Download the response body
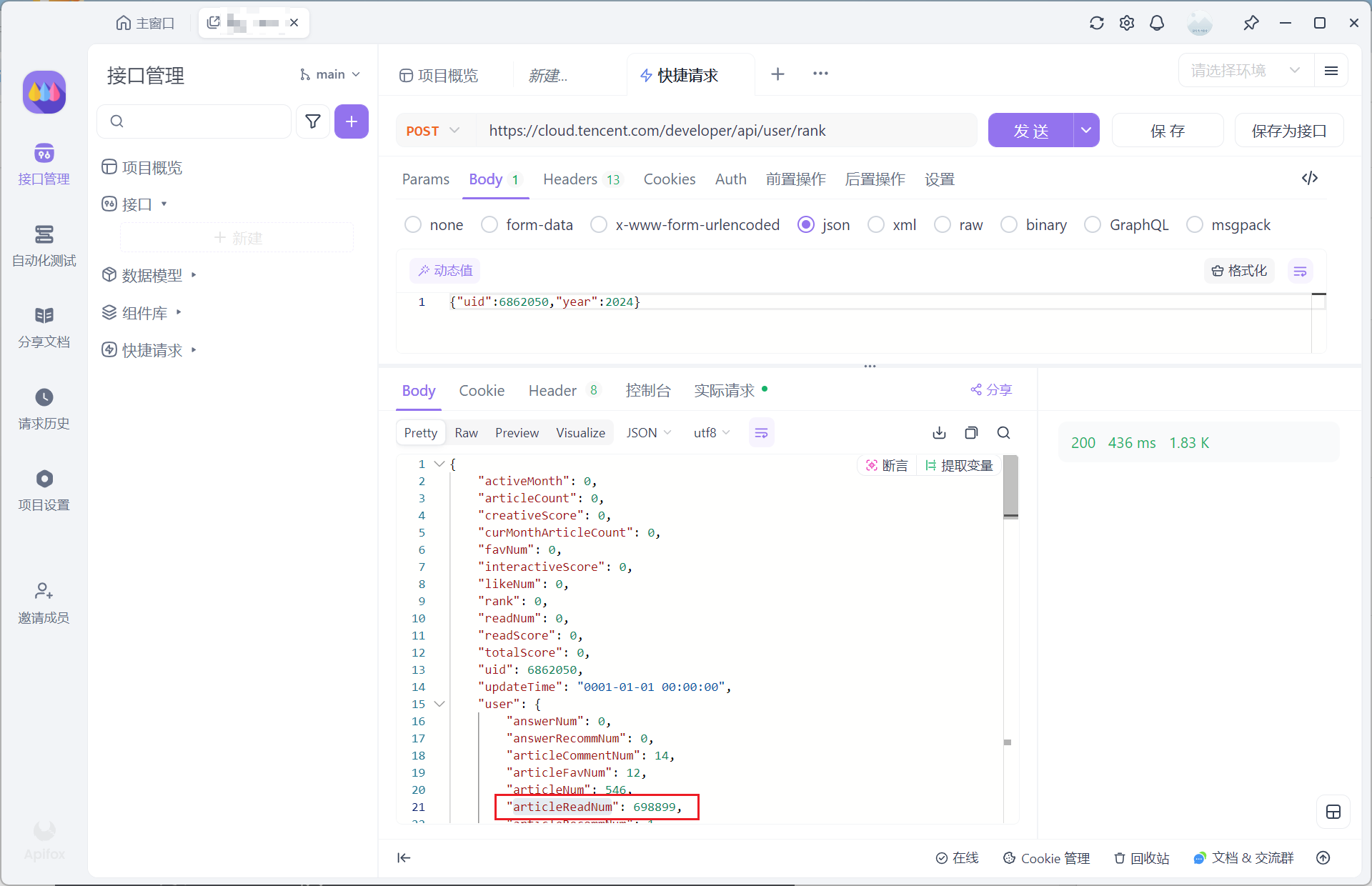This screenshot has height=886, width=1372. point(939,433)
